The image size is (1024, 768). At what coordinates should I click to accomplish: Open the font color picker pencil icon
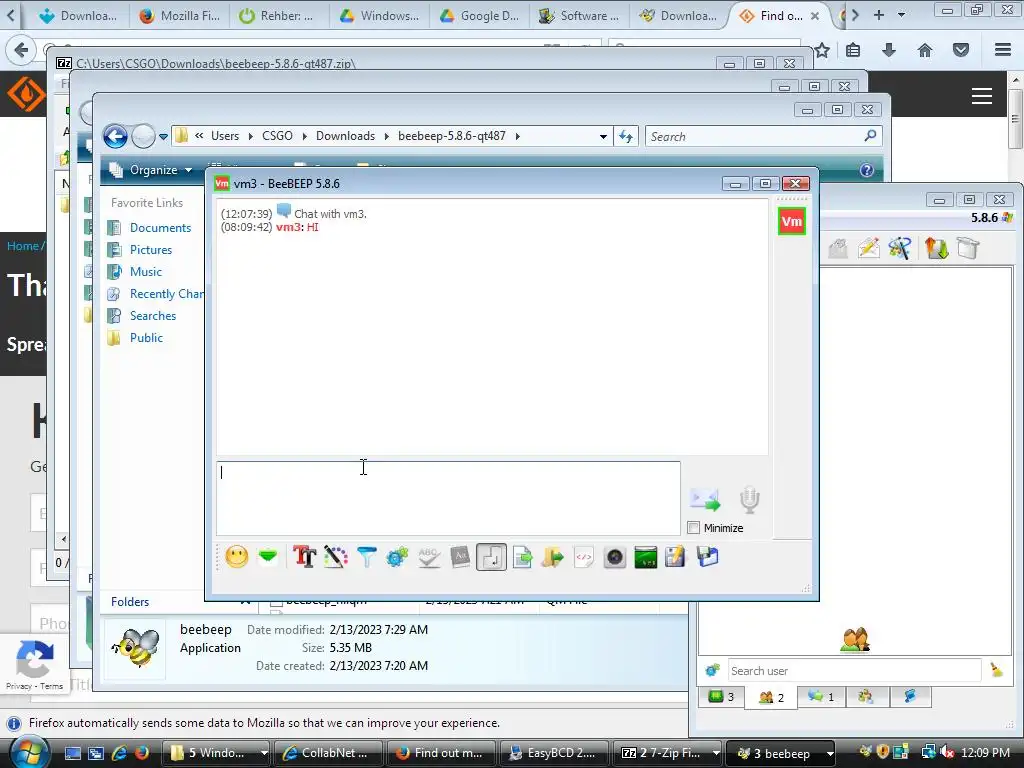point(336,557)
